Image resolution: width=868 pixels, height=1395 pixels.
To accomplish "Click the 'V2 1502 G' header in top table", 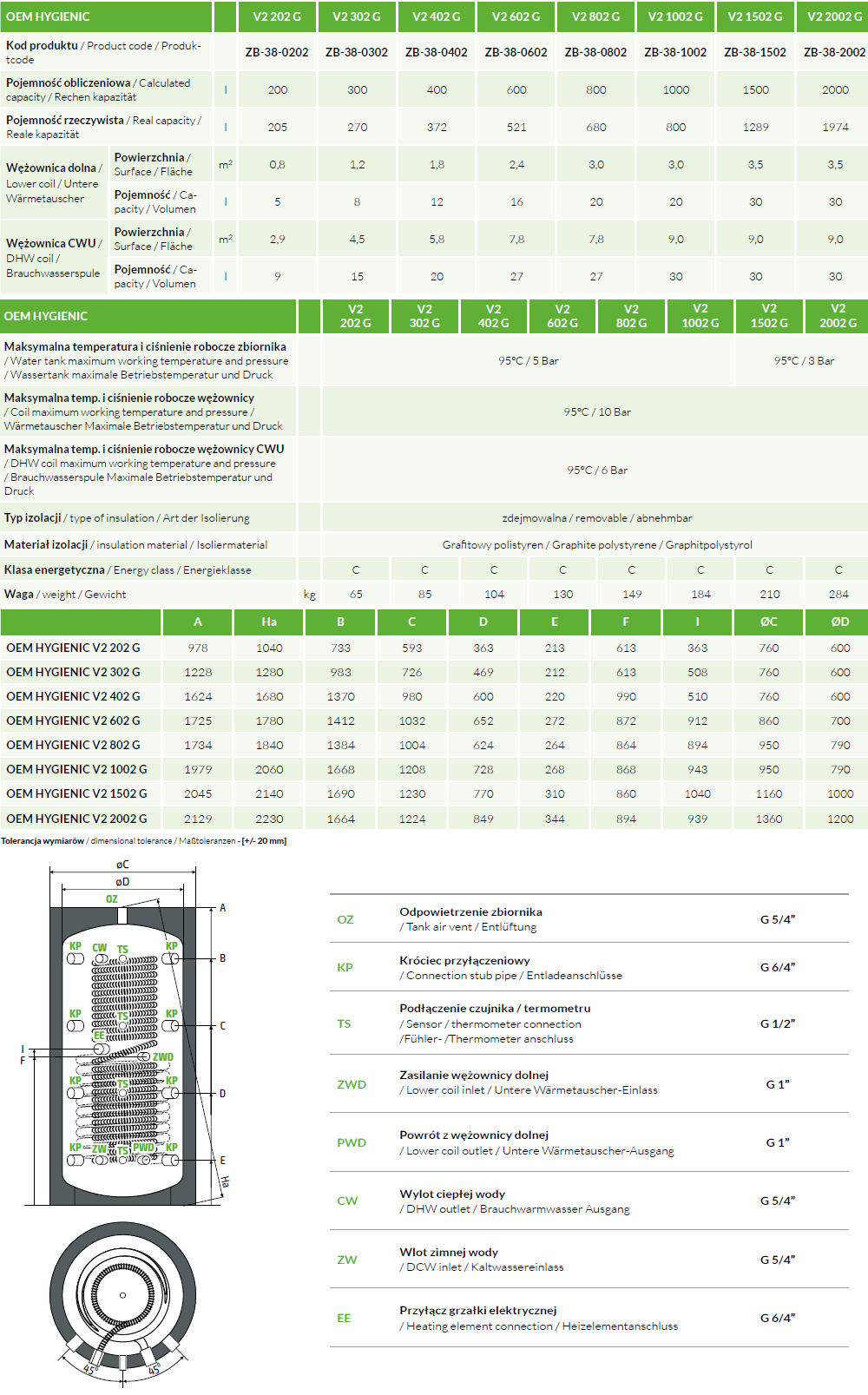I will coord(755,16).
